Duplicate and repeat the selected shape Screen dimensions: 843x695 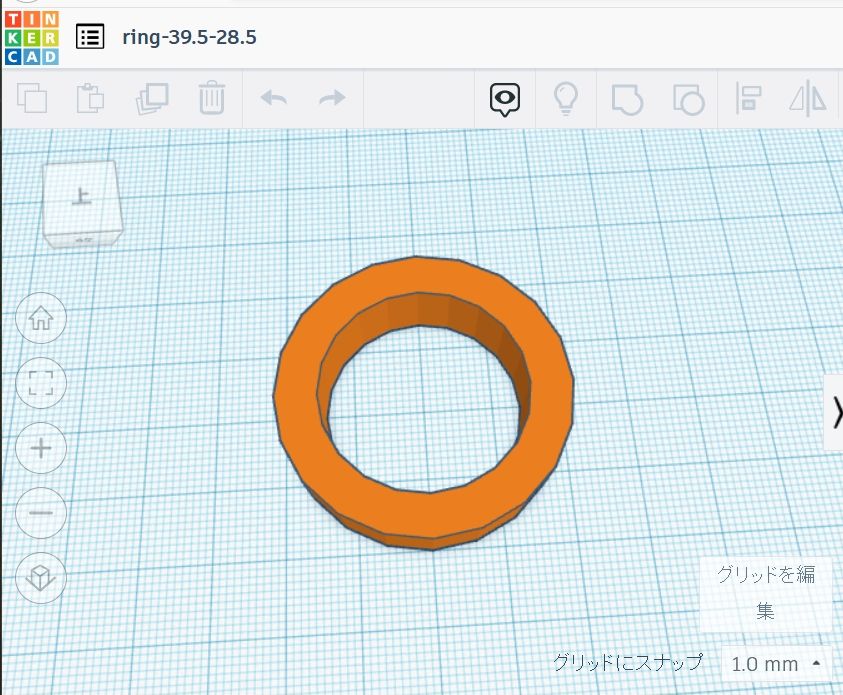pyautogui.click(x=152, y=98)
